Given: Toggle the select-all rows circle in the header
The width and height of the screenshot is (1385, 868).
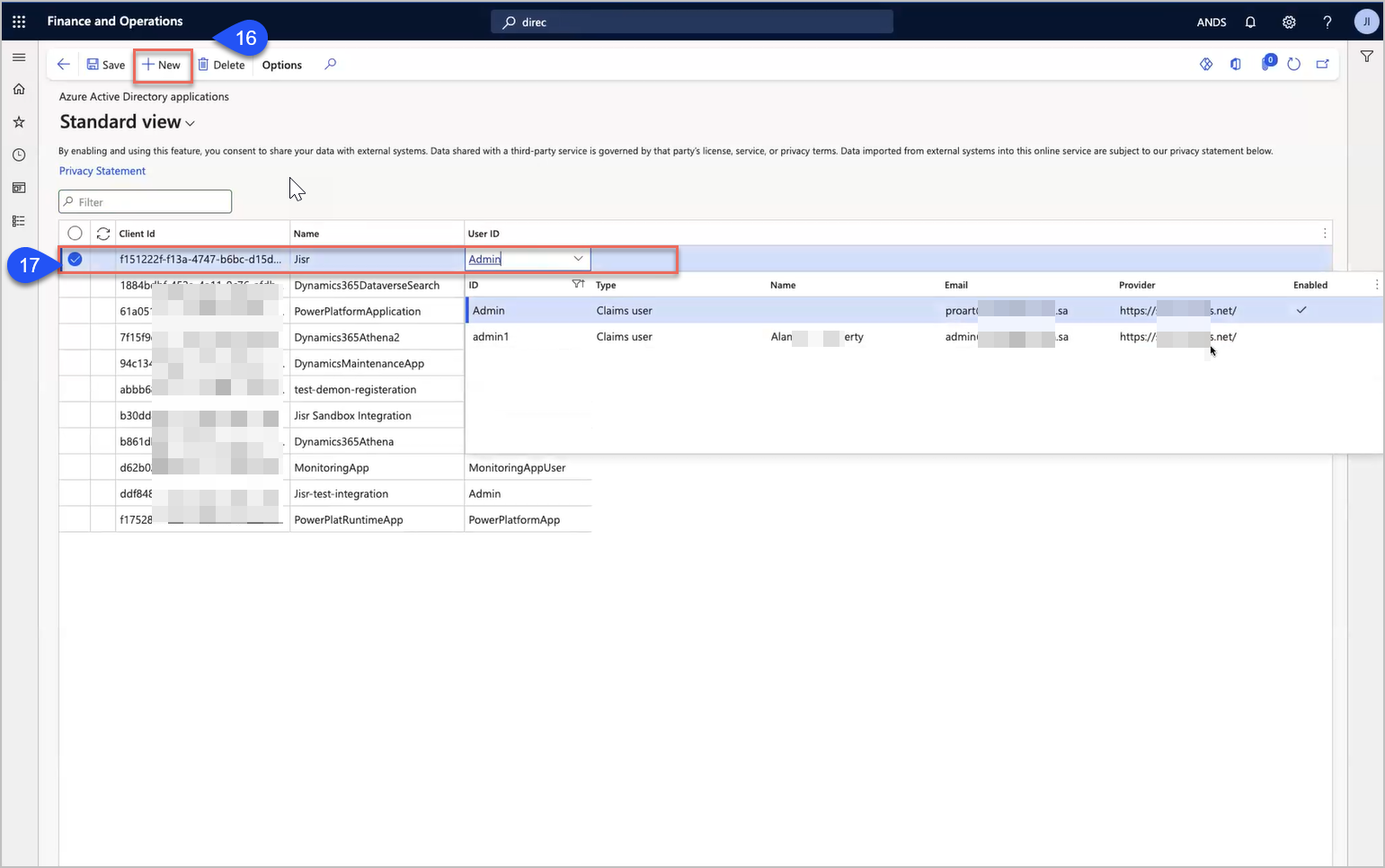Looking at the screenshot, I should (x=75, y=234).
